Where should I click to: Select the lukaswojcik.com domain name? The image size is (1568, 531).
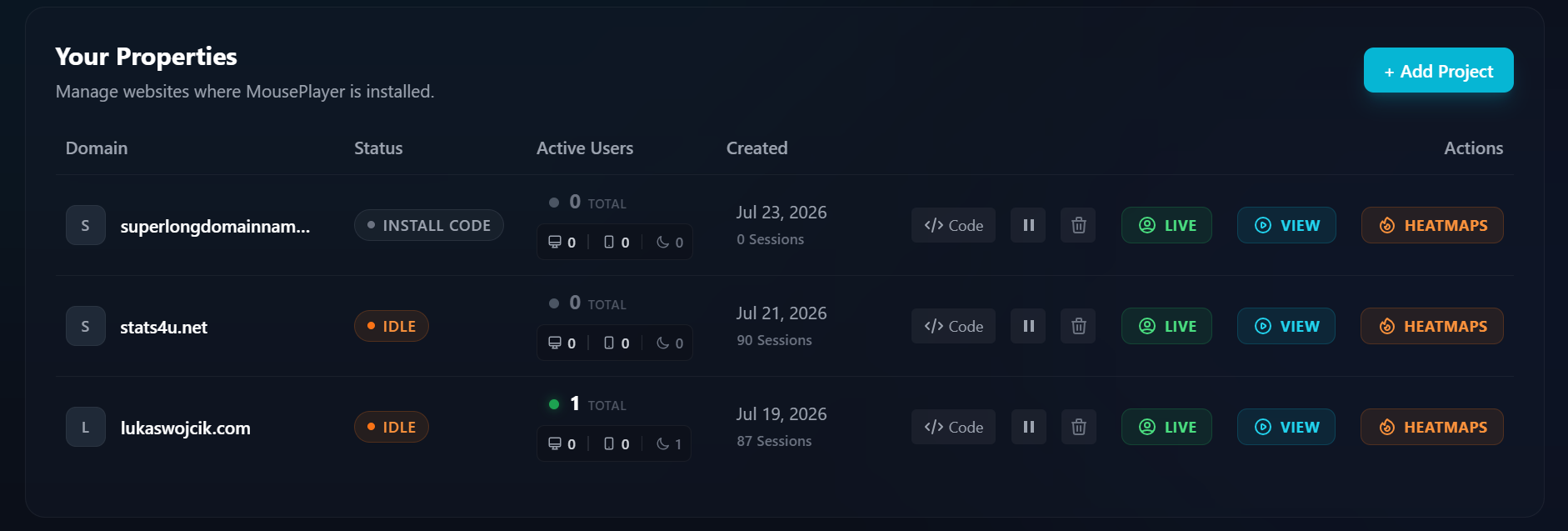coord(185,428)
